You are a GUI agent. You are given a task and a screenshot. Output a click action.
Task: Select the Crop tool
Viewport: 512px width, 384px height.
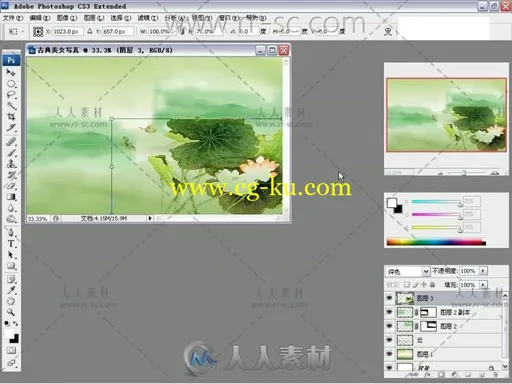pyautogui.click(x=11, y=117)
